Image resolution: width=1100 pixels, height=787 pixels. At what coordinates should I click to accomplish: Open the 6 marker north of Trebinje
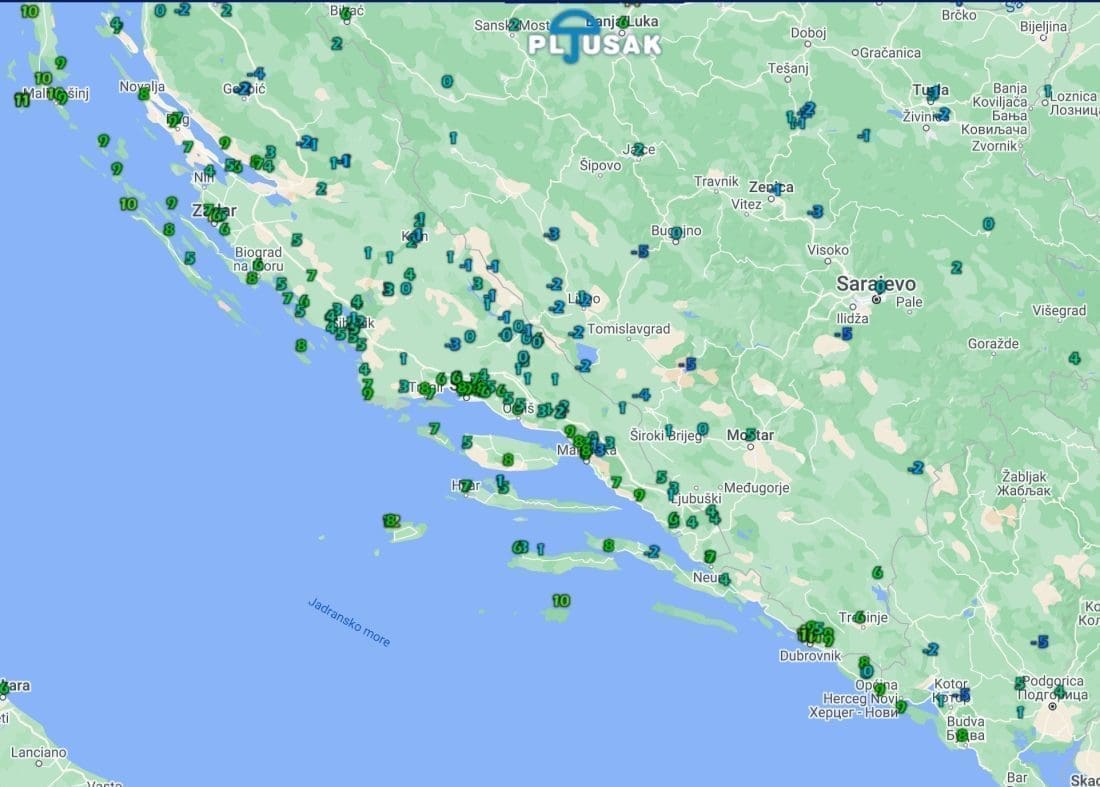coord(877,573)
